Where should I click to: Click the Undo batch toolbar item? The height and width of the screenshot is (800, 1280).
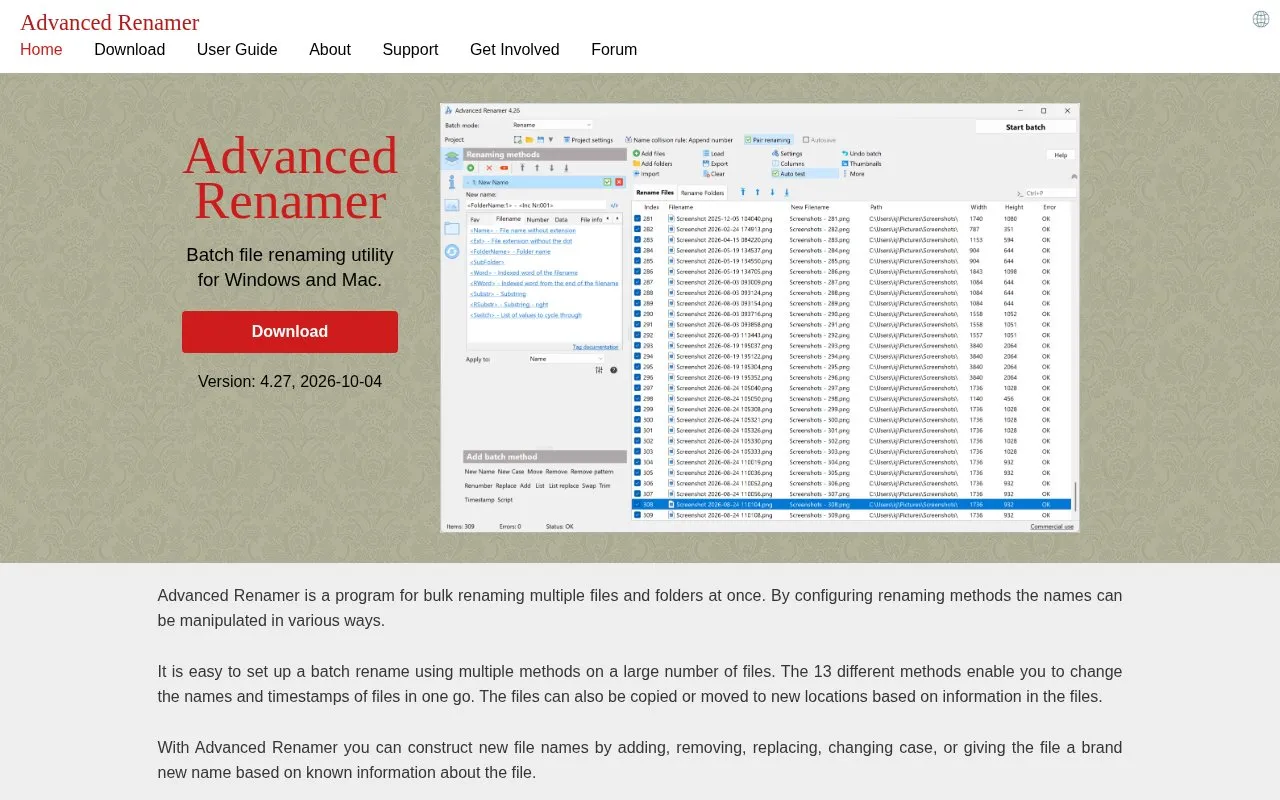pyautogui.click(x=862, y=154)
